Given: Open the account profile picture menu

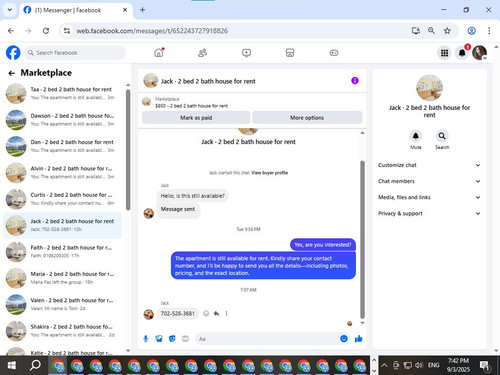Looking at the screenshot, I should (480, 53).
